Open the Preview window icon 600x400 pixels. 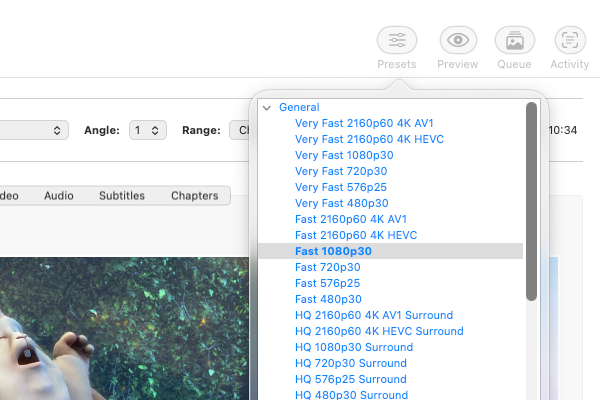coord(458,40)
